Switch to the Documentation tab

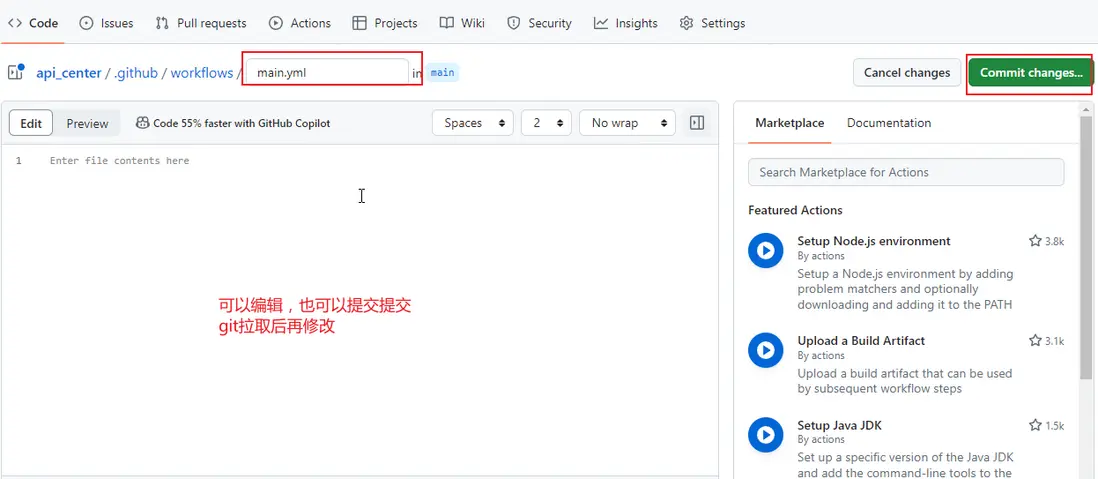889,123
